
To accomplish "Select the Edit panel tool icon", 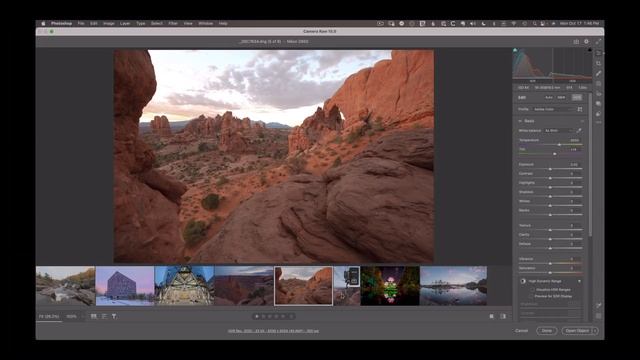I will pos(598,53).
